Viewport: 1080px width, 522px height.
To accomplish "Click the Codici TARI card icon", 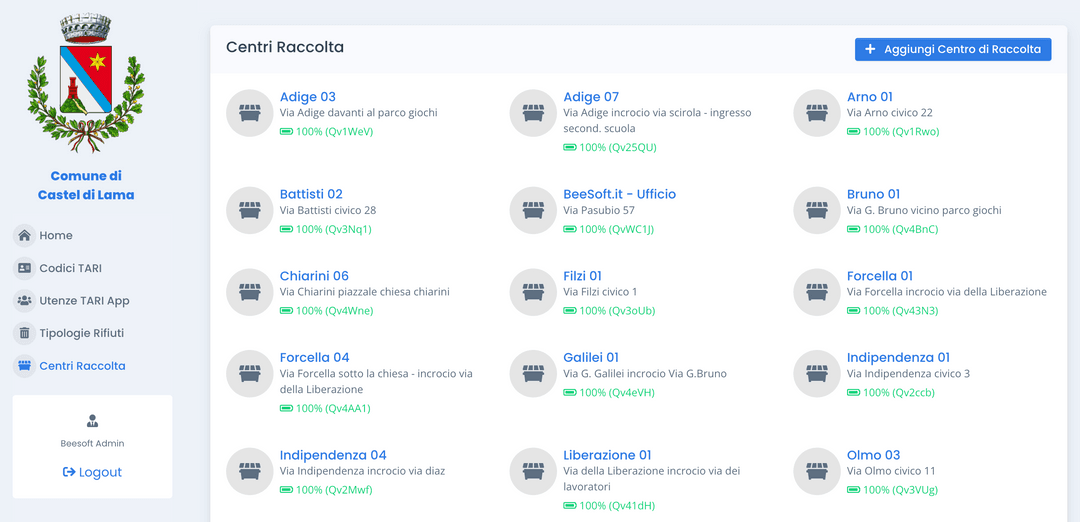I will click(x=24, y=268).
